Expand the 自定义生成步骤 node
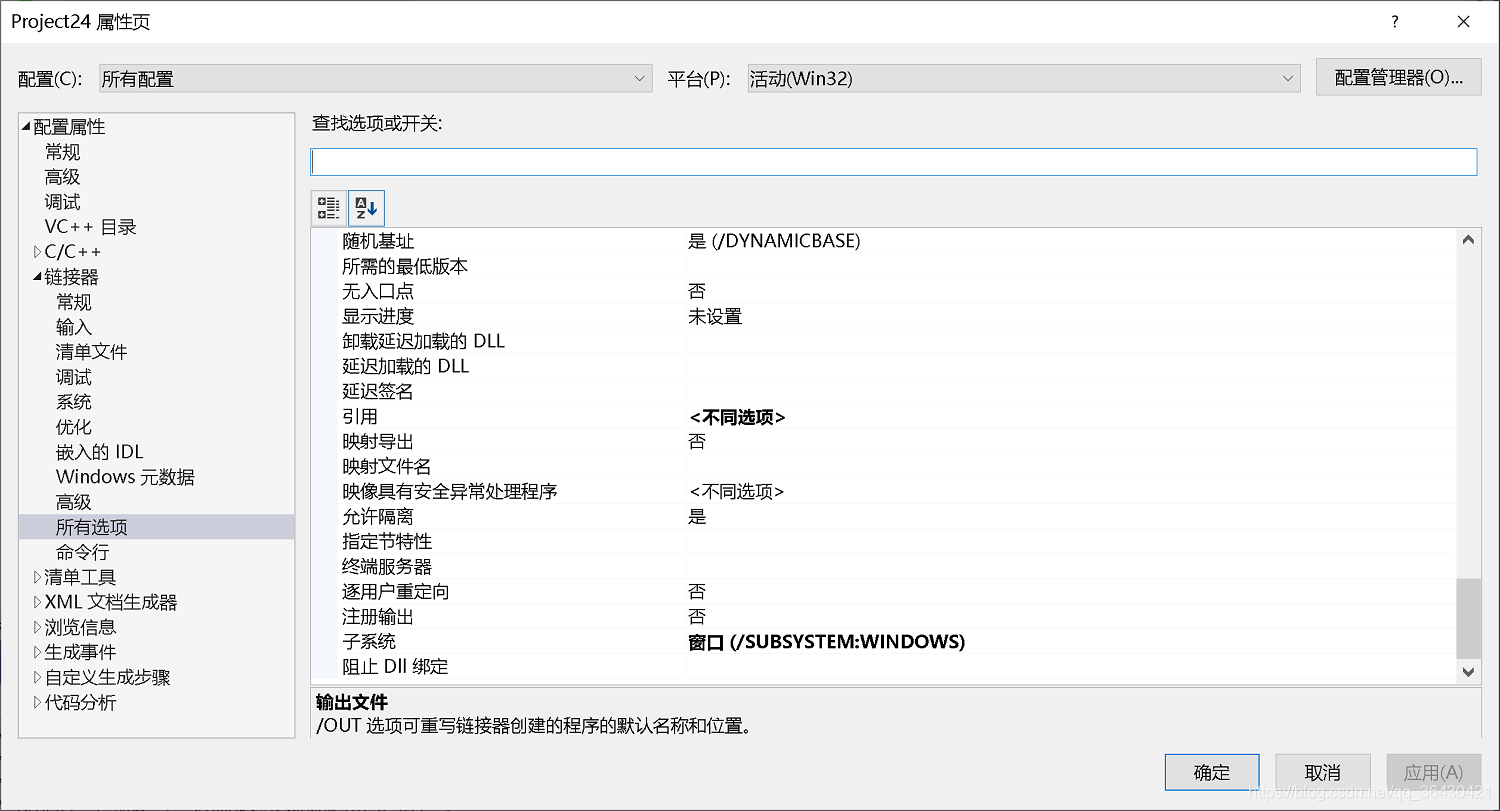This screenshot has height=811, width=1500. click(38, 677)
